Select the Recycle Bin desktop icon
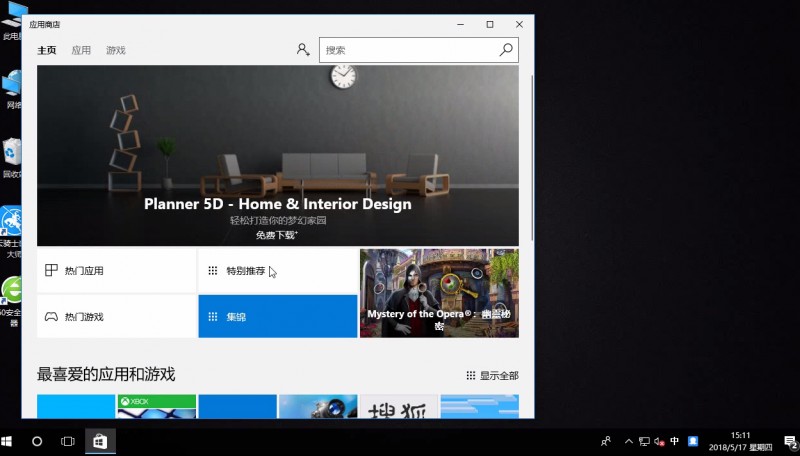The height and width of the screenshot is (456, 800). tap(11, 159)
